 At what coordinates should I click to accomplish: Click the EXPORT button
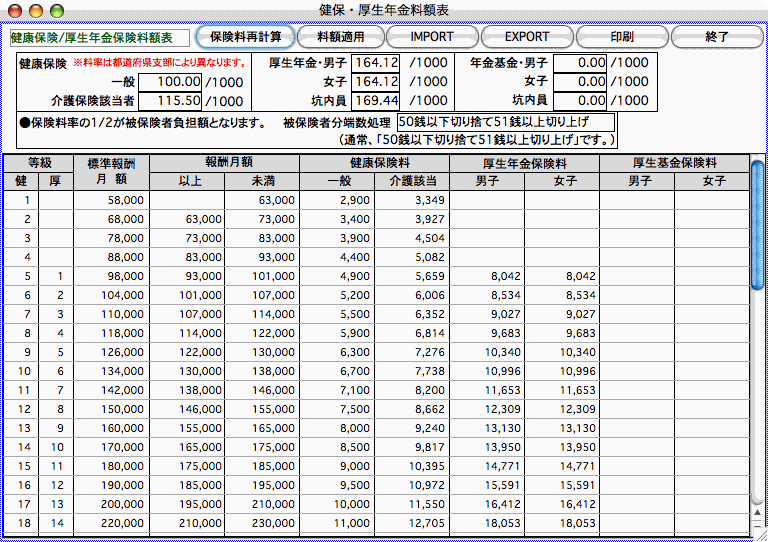(x=526, y=37)
